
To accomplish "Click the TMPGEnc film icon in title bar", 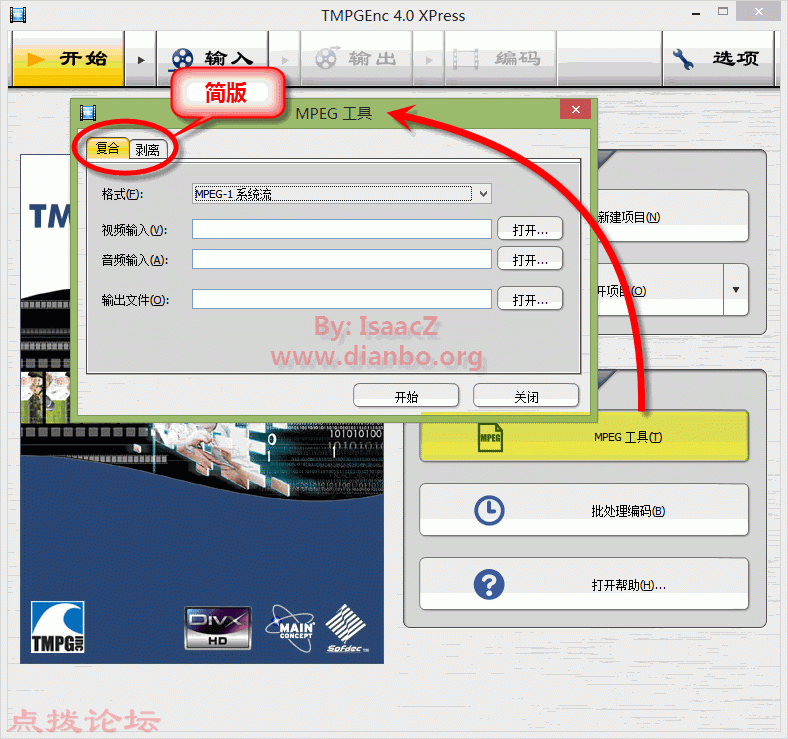I will (x=18, y=15).
